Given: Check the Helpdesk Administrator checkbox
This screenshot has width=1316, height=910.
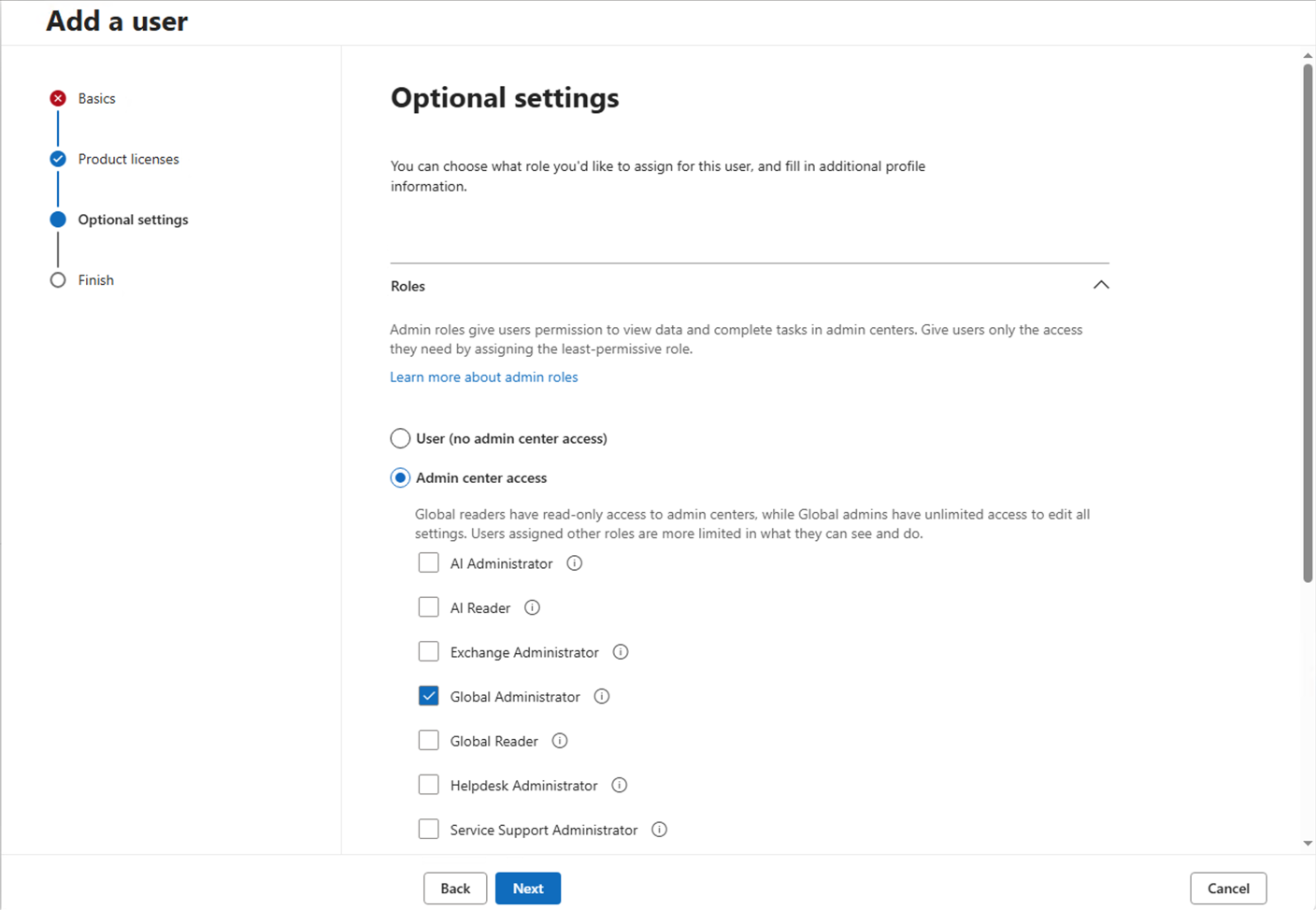Looking at the screenshot, I should [x=428, y=785].
